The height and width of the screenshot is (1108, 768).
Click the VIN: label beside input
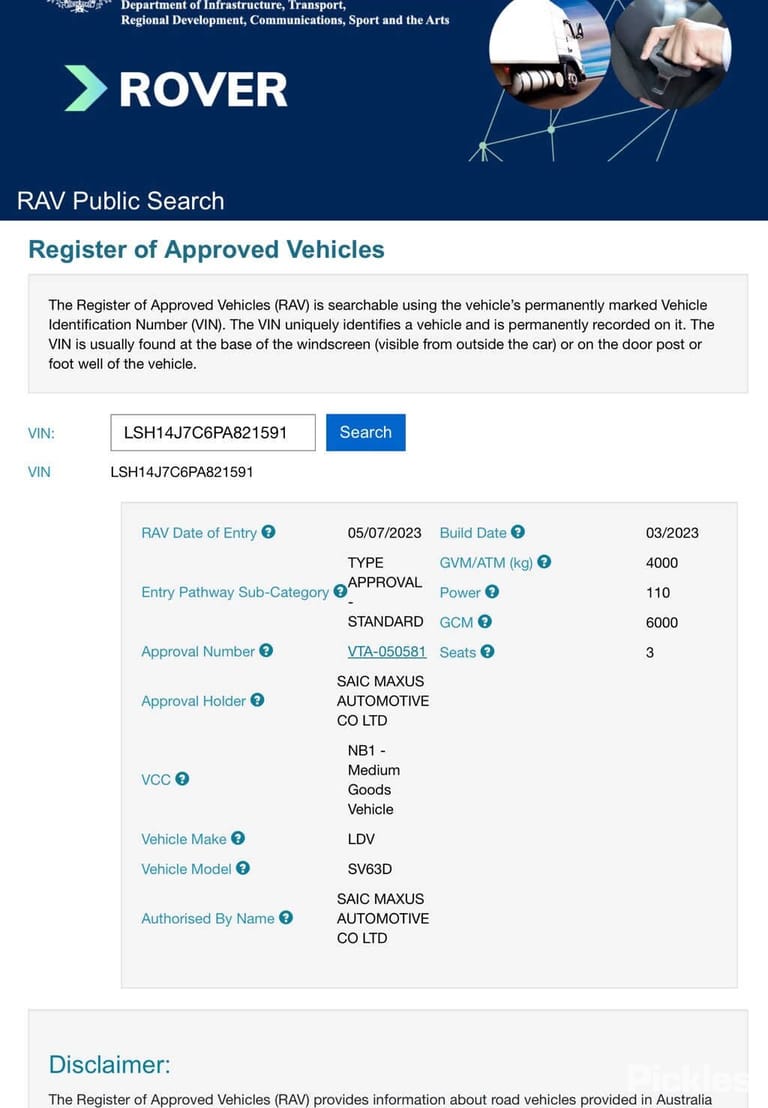coord(41,433)
